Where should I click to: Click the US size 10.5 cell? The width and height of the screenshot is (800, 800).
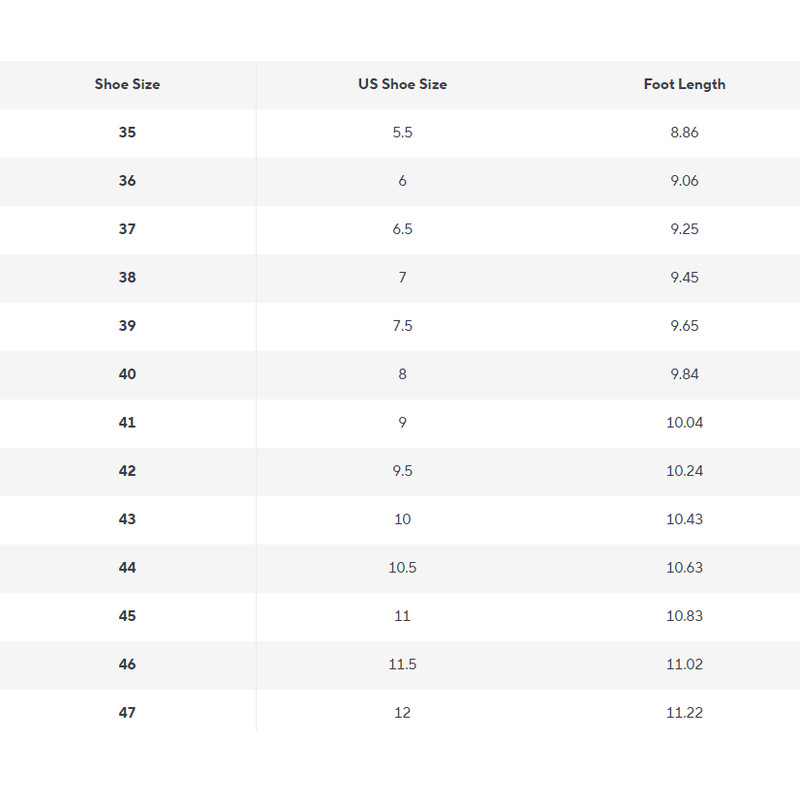click(402, 567)
